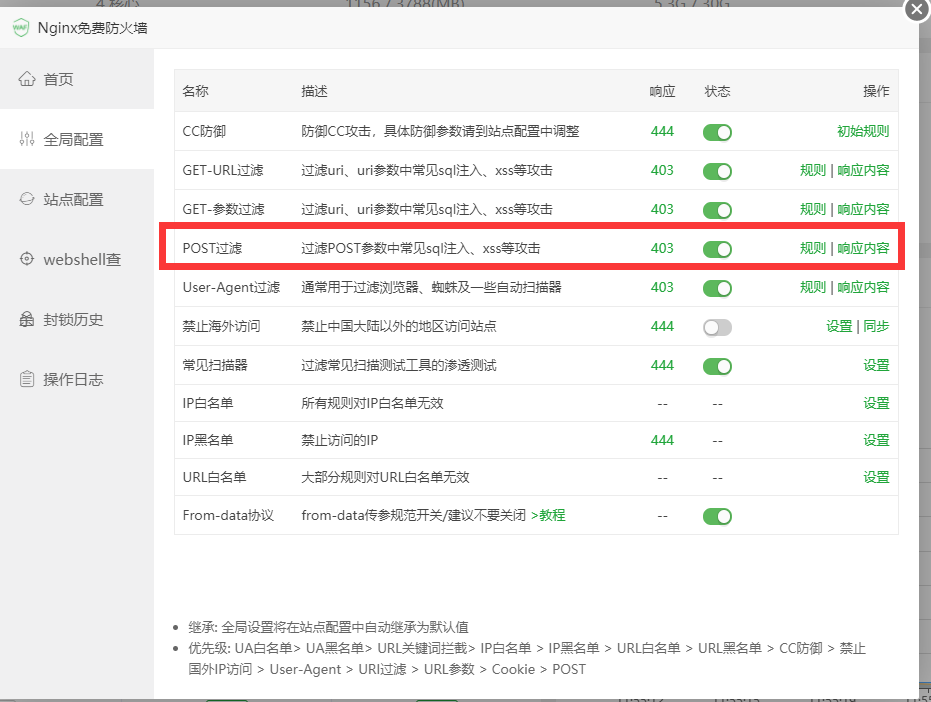Click the Nginx免费防火墙 shield logo
This screenshot has height=702, width=931.
21,28
